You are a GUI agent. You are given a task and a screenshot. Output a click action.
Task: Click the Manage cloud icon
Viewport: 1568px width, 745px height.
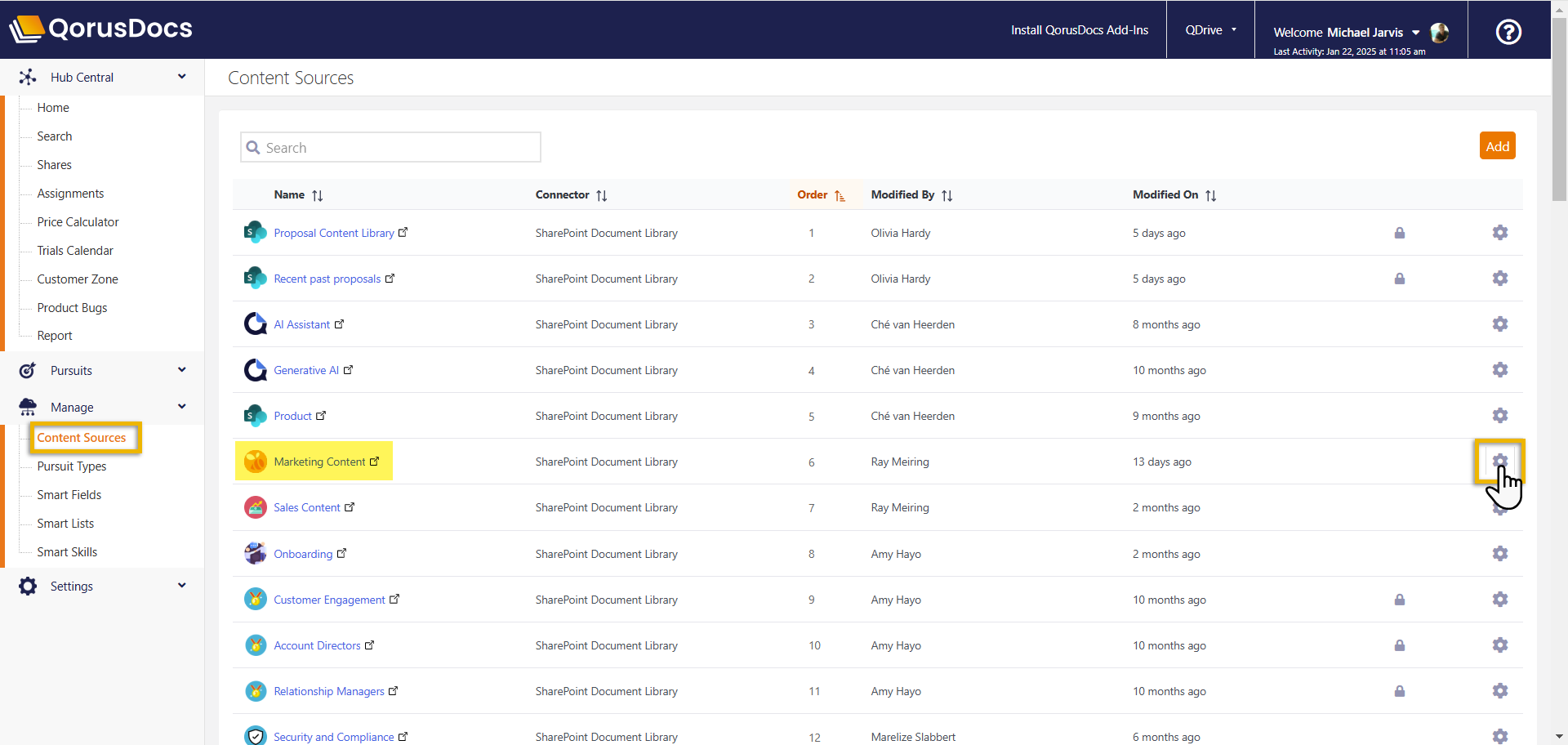(28, 406)
